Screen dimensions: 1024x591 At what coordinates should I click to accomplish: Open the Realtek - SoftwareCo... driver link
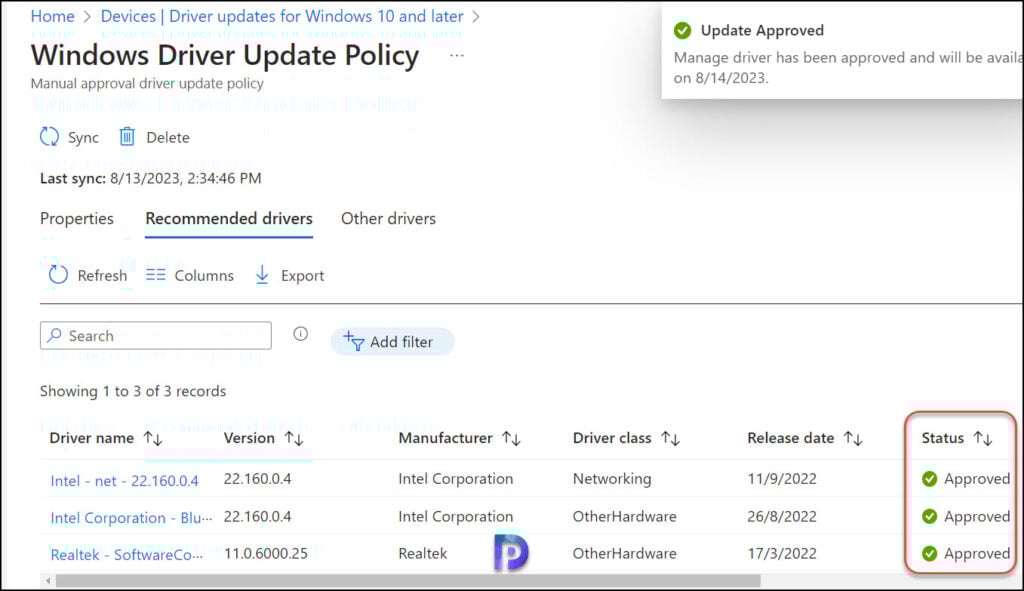(x=127, y=554)
